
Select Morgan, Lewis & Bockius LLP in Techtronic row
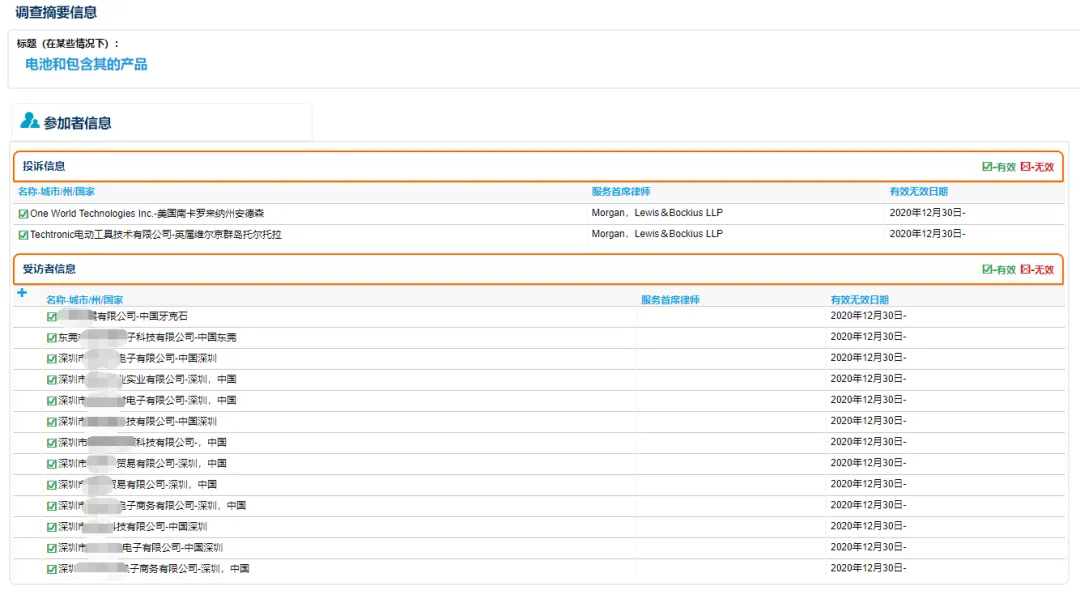[x=657, y=233]
